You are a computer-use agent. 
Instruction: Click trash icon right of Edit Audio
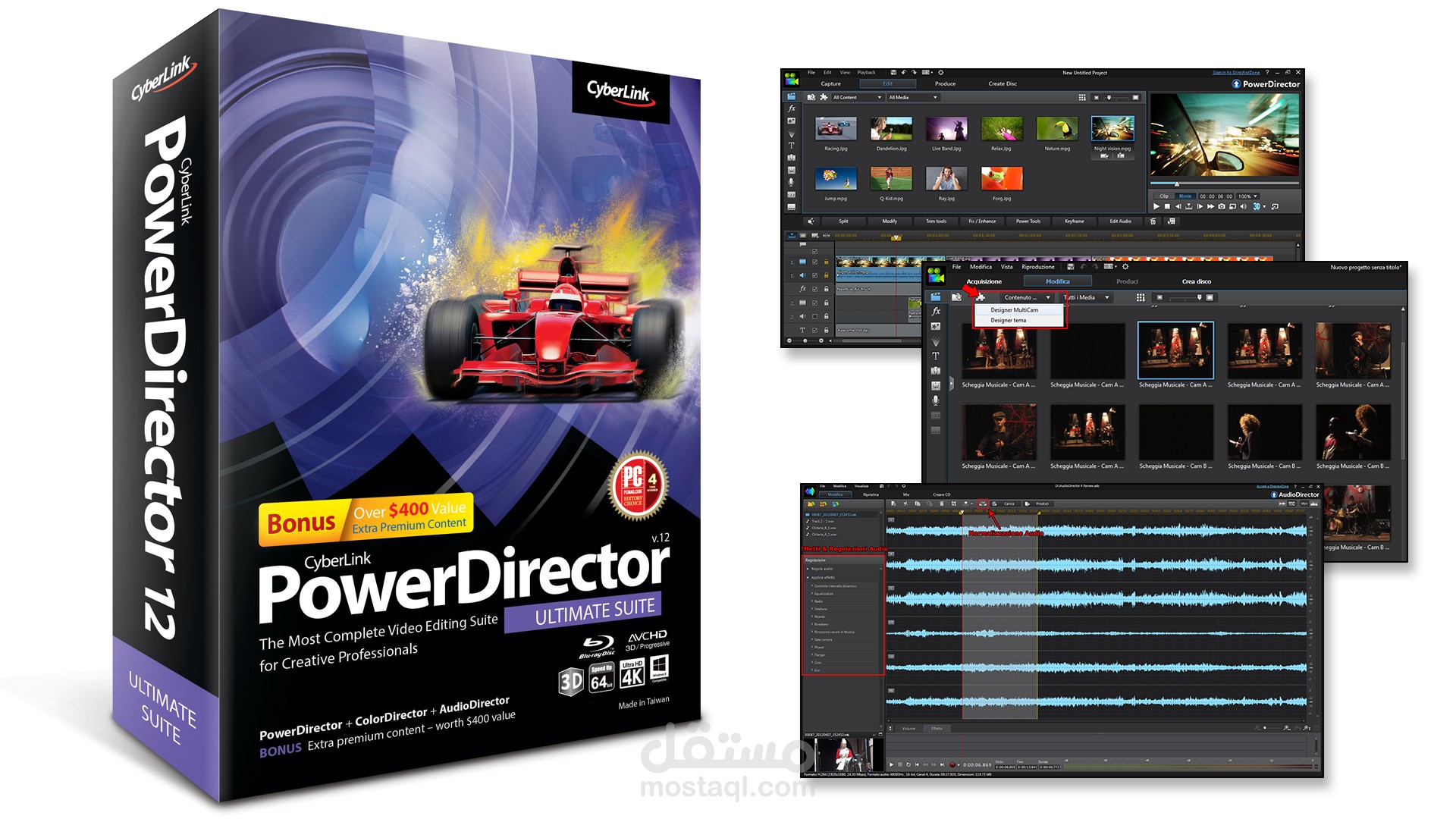pos(1153,221)
